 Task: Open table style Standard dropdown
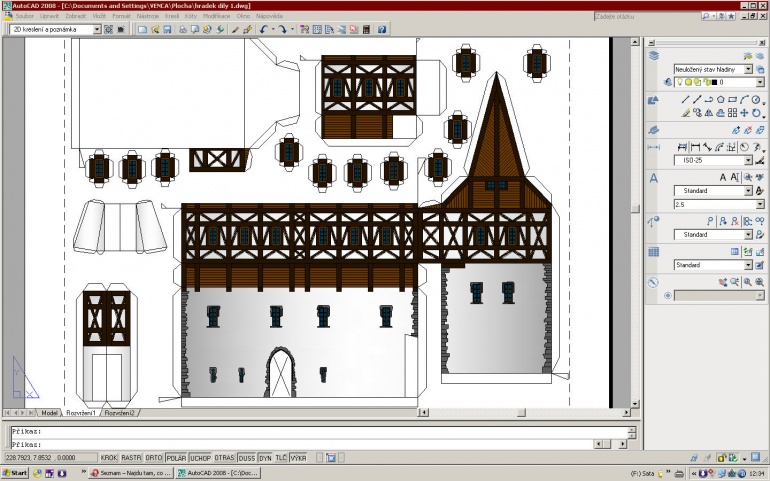coord(748,265)
